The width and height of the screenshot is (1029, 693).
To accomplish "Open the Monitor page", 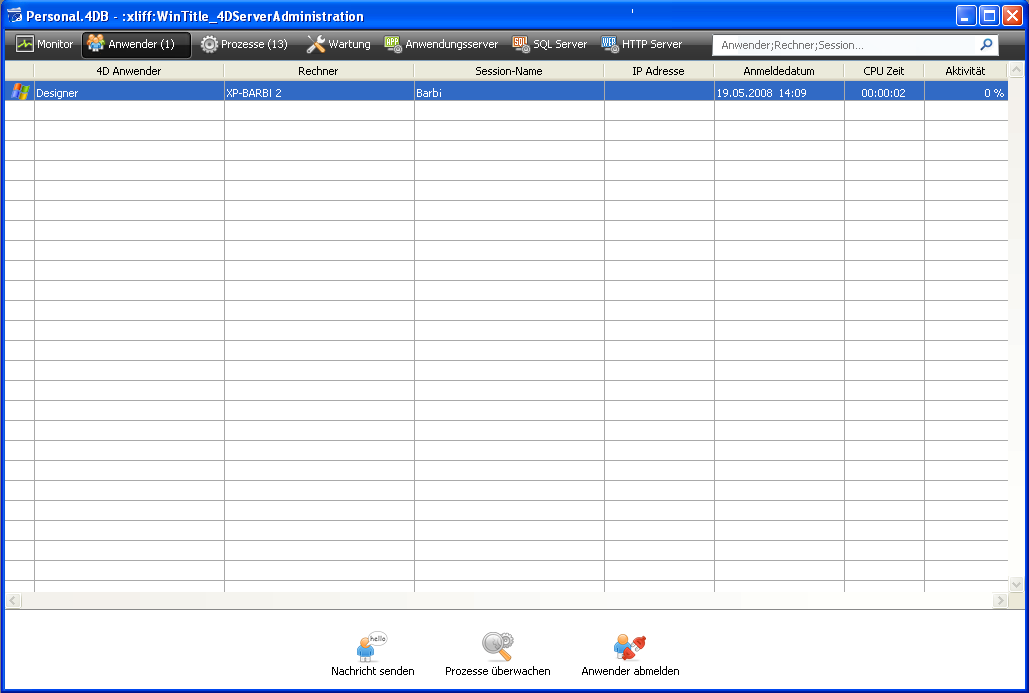I will 45,45.
